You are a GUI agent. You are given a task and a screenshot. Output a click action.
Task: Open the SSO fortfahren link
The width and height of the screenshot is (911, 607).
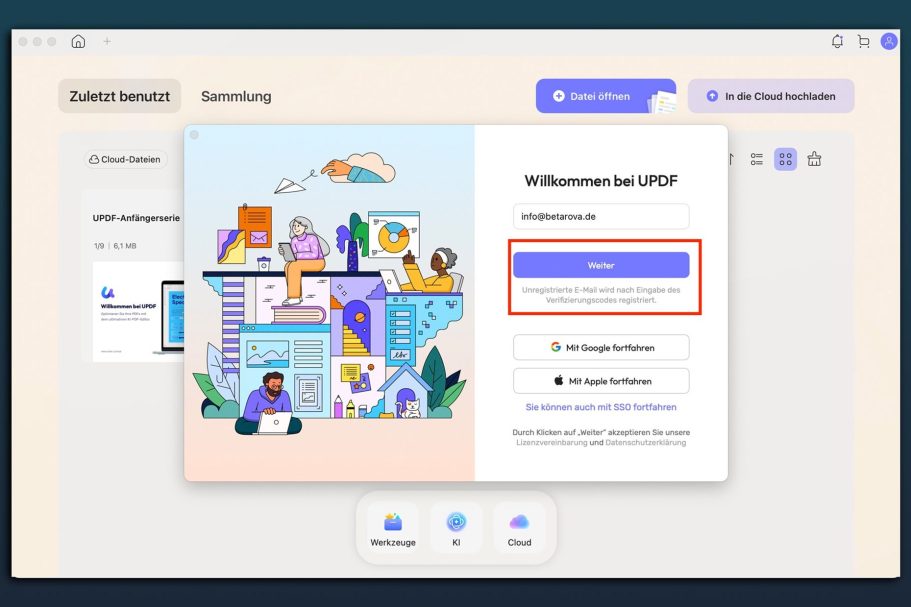601,407
